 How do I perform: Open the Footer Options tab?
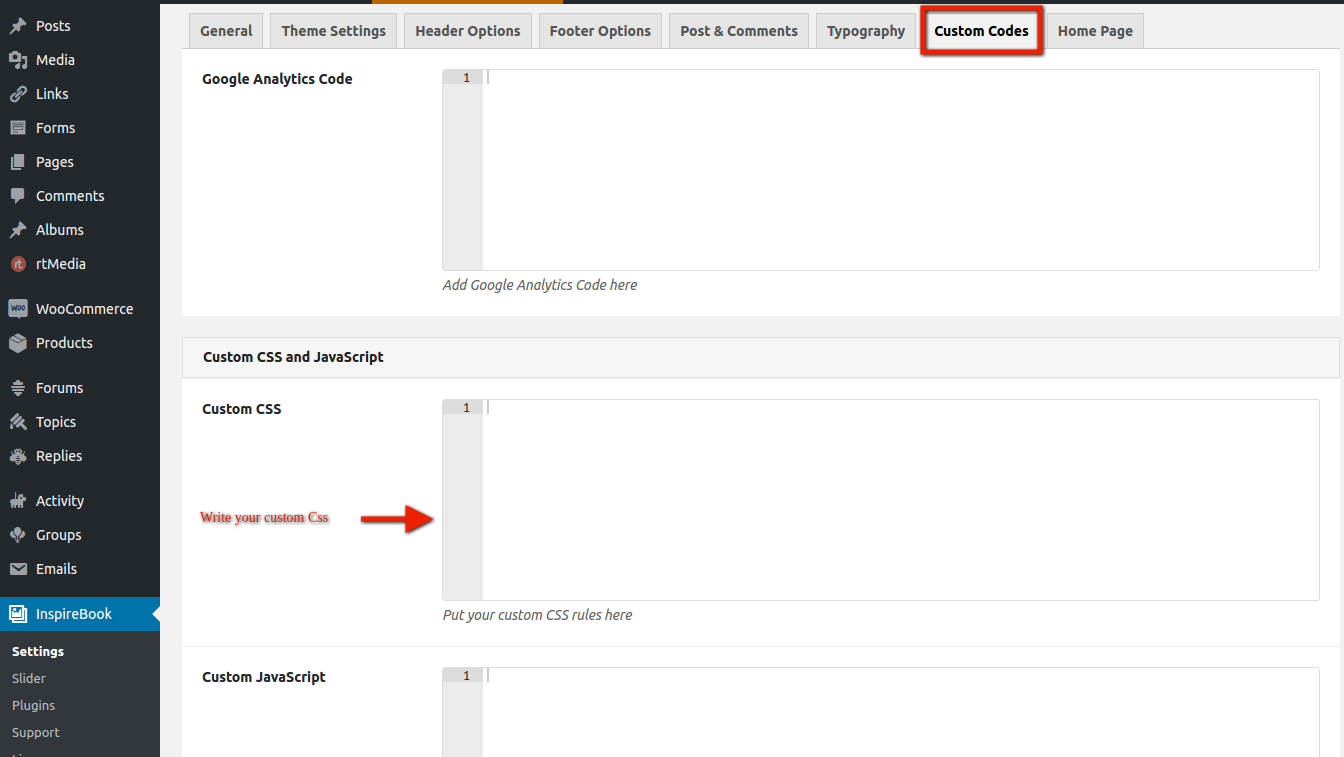pos(600,31)
